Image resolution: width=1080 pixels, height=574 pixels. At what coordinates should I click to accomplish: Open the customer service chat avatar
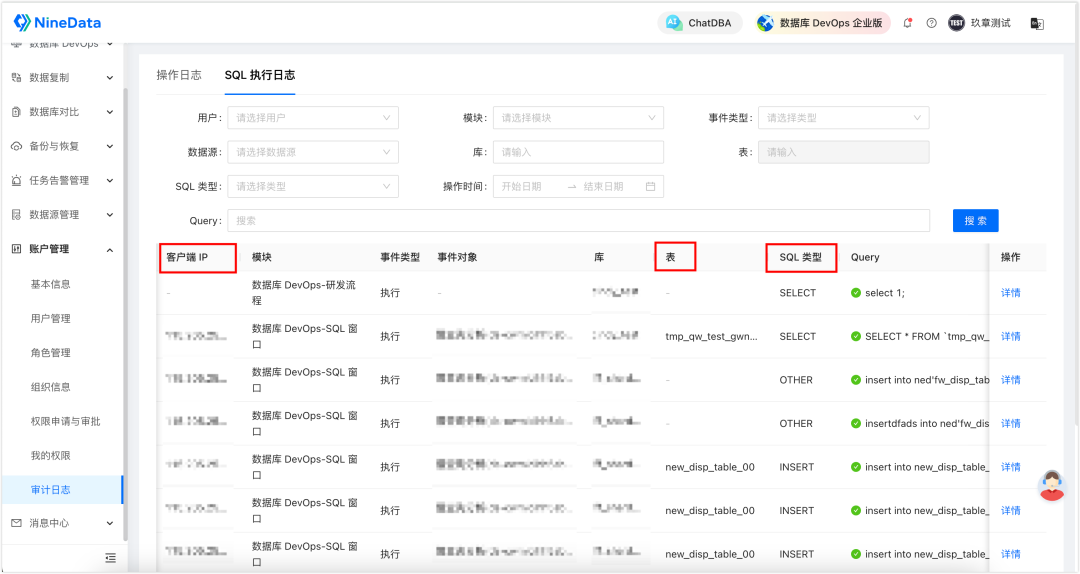1051,486
